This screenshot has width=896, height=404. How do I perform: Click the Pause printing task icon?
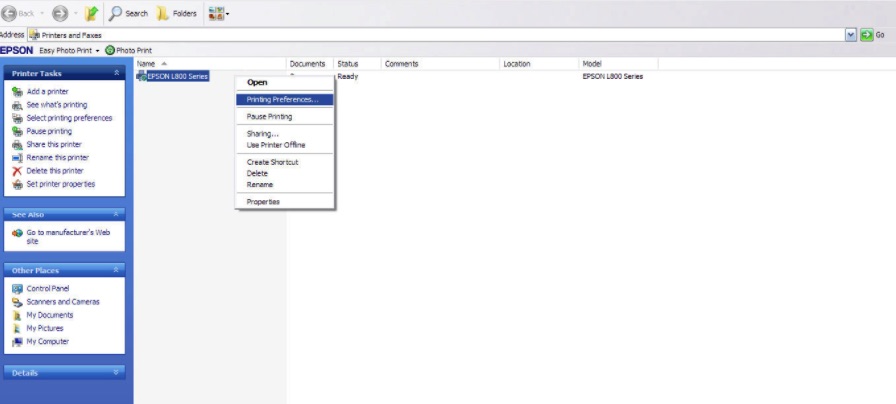tap(17, 131)
